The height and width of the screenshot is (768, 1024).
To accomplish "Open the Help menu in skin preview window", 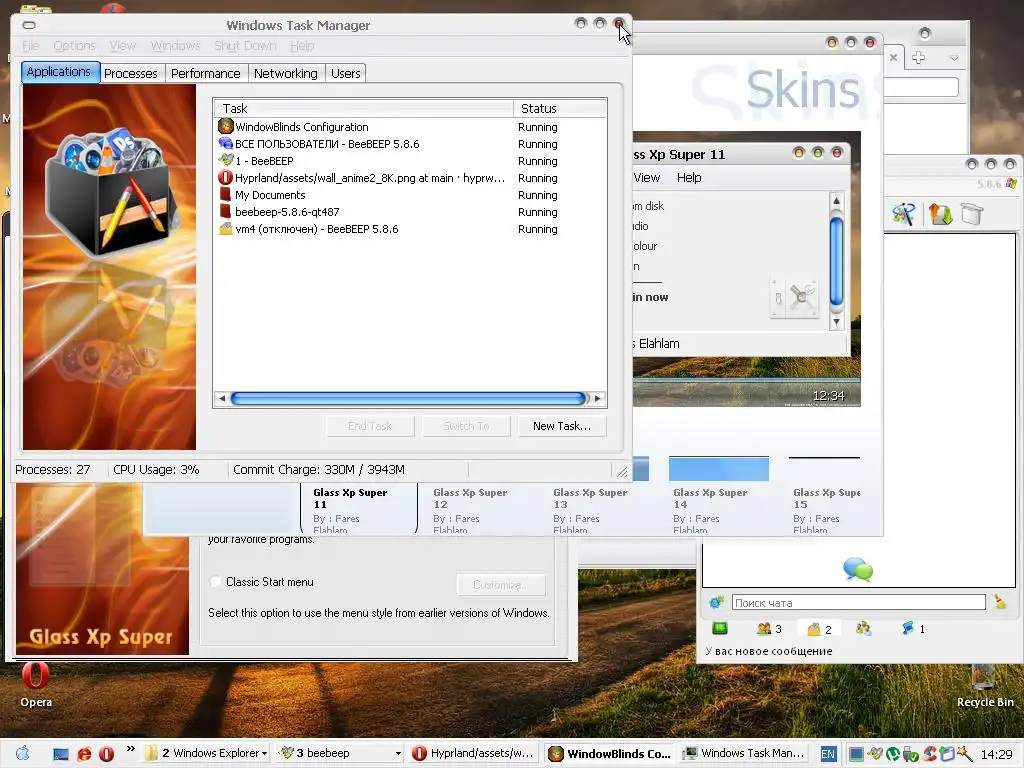I will pyautogui.click(x=689, y=178).
